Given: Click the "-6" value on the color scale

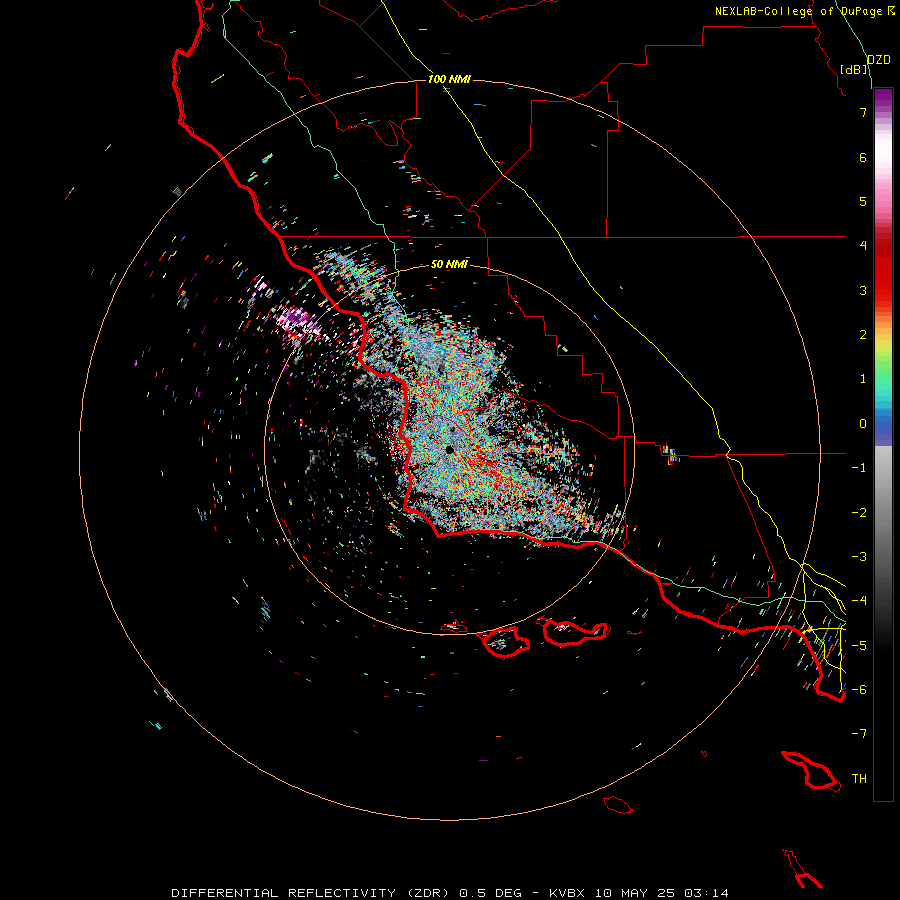Looking at the screenshot, I should point(859,690).
